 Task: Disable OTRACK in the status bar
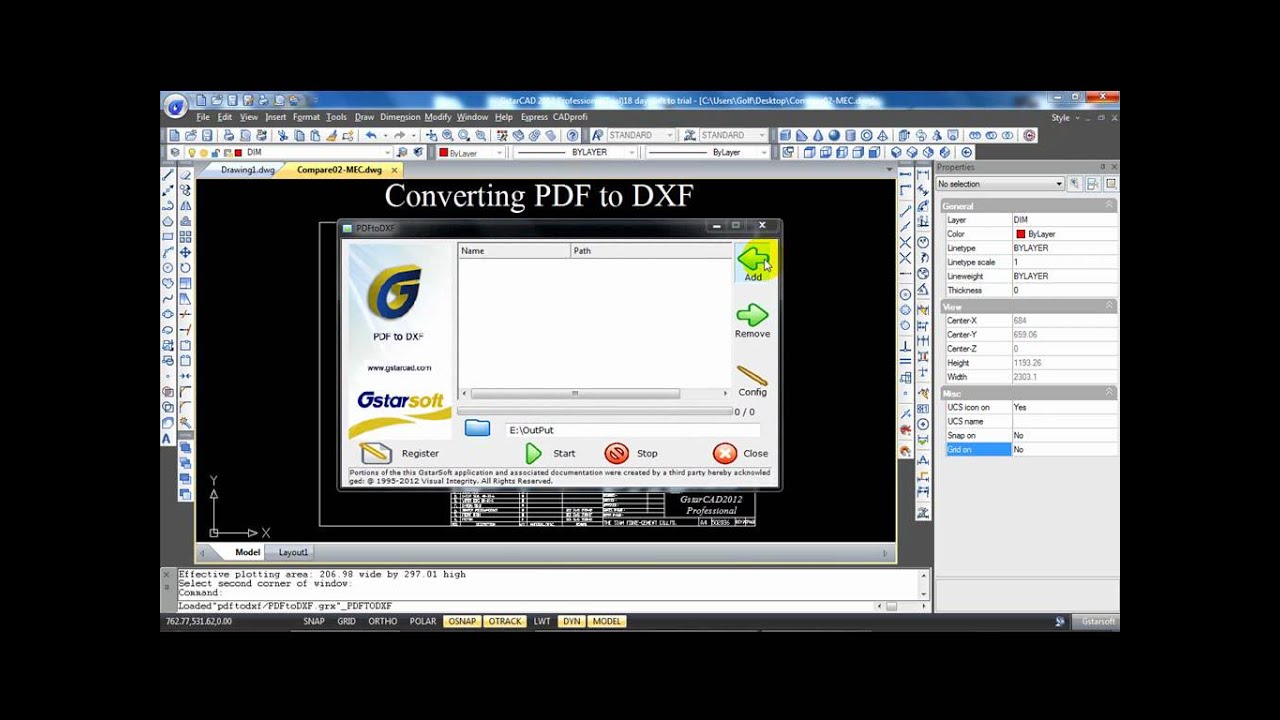click(505, 621)
